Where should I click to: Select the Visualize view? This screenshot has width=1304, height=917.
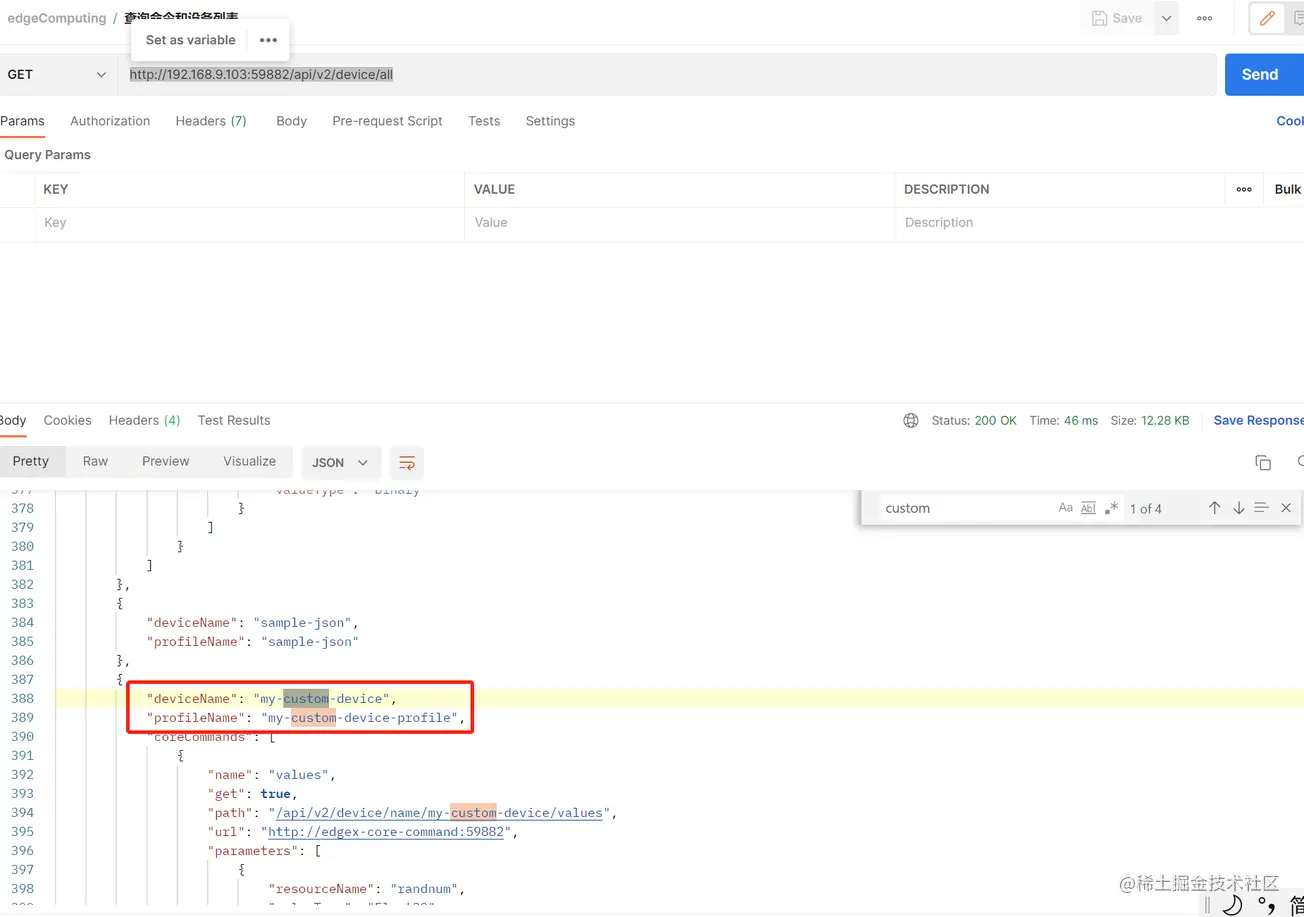tap(249, 461)
